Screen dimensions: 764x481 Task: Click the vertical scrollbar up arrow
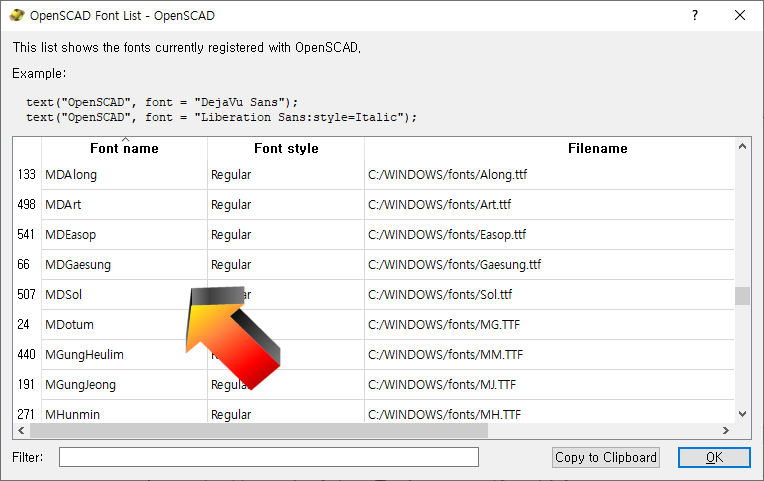click(742, 146)
